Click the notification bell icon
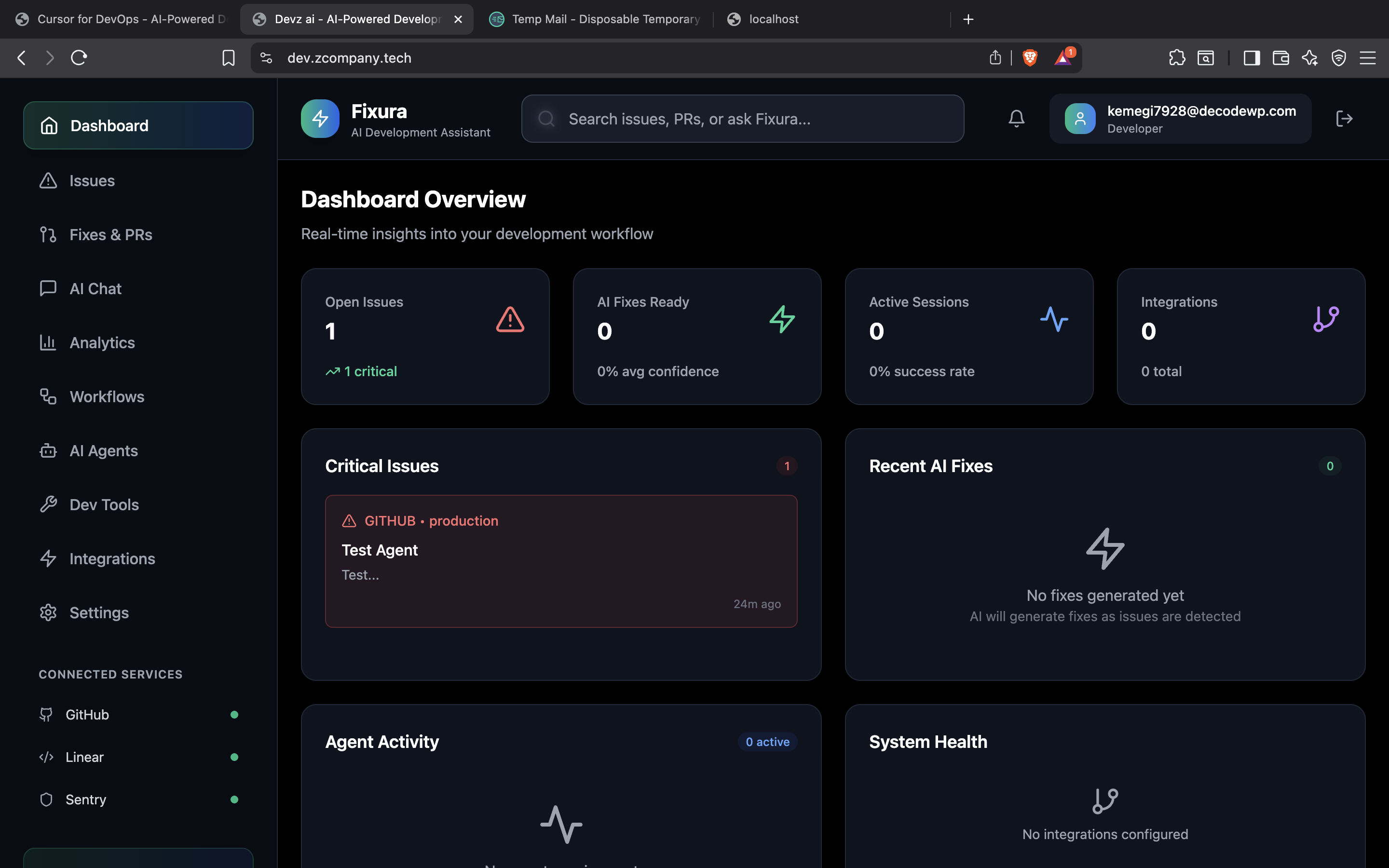 (1016, 119)
